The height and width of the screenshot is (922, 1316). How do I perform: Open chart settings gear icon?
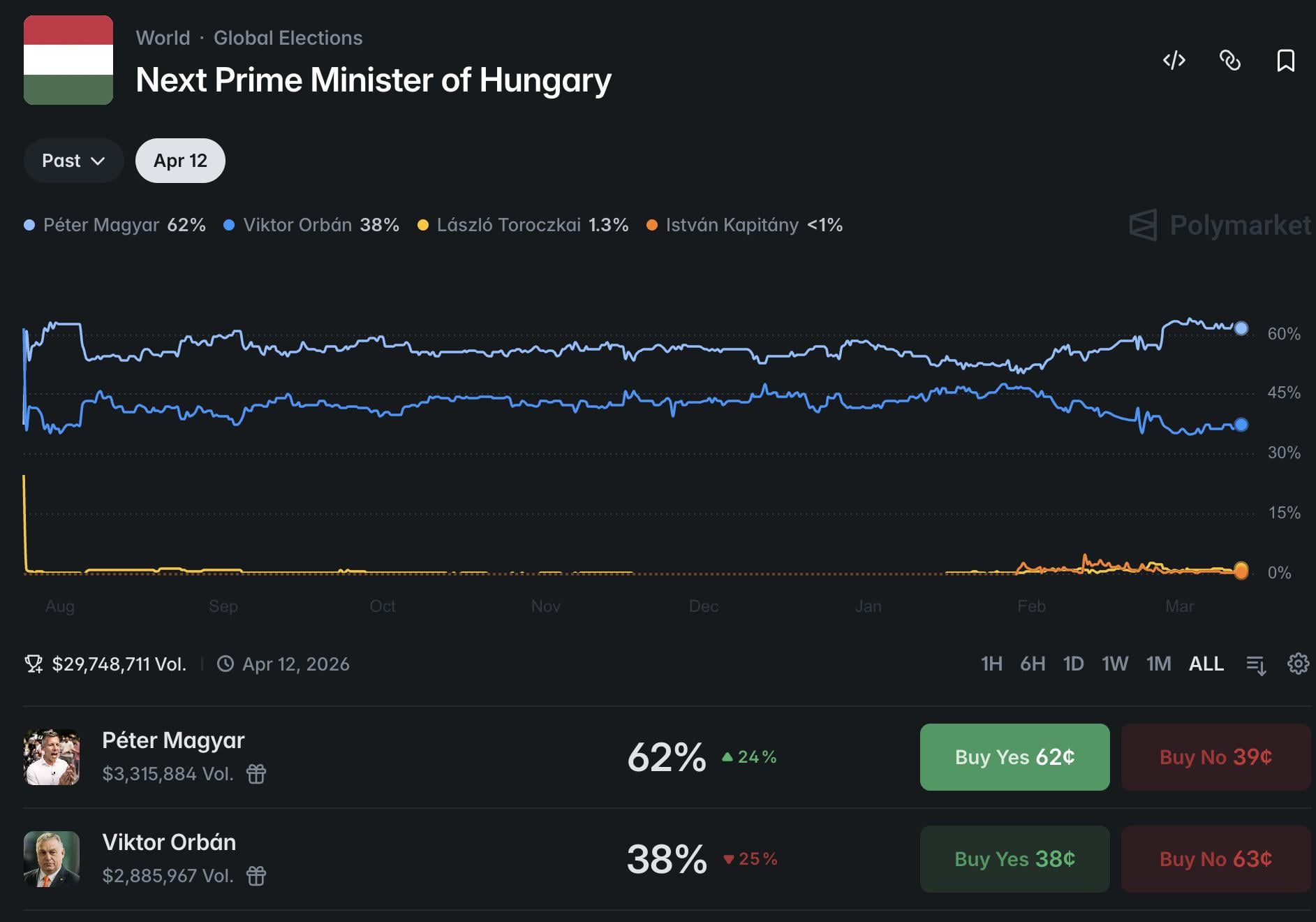[x=1298, y=664]
